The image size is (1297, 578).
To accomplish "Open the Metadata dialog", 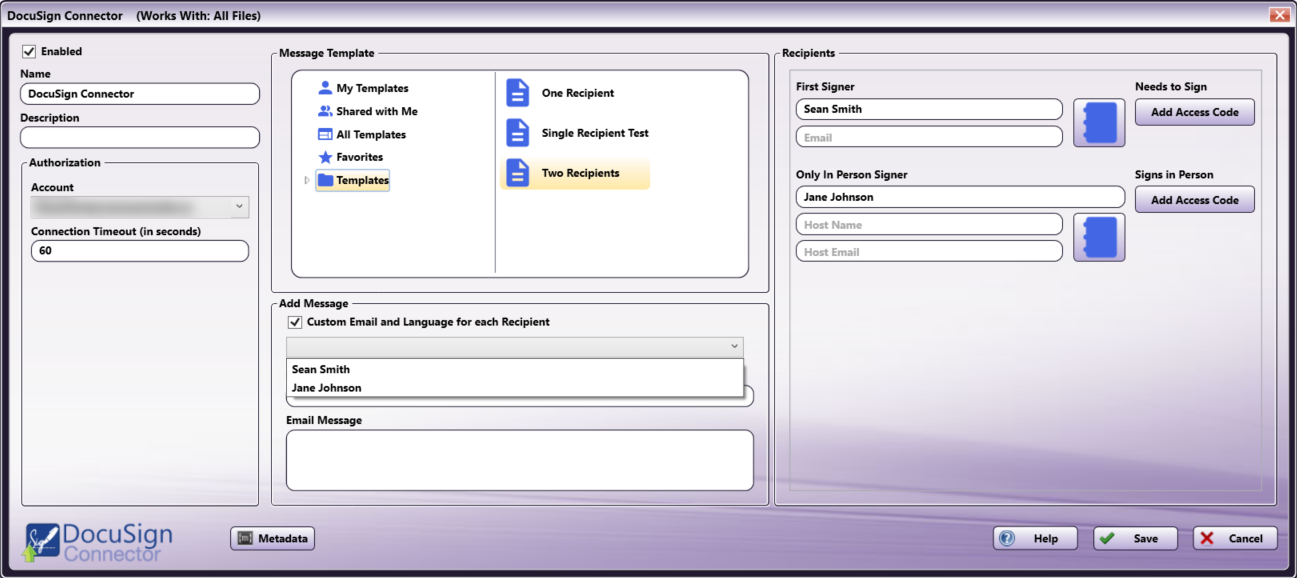I will coord(273,538).
